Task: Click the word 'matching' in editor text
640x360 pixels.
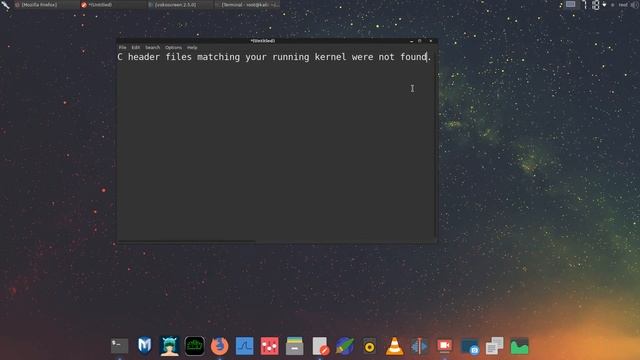Action: pos(218,57)
